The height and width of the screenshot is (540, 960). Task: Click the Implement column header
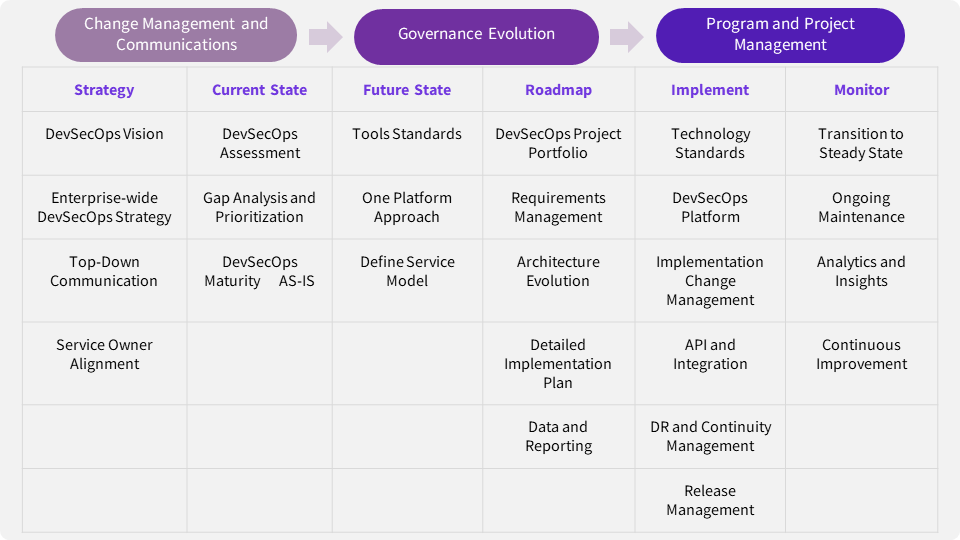click(x=710, y=90)
